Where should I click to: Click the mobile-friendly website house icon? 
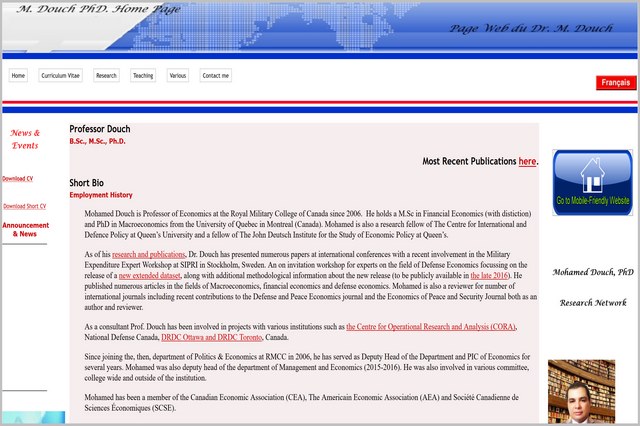pyautogui.click(x=592, y=182)
